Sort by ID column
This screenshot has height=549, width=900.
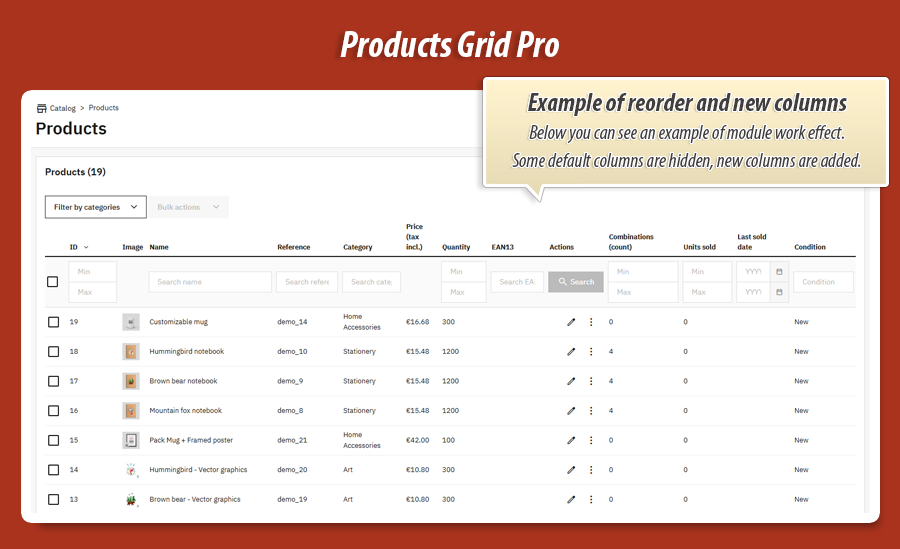[79, 247]
